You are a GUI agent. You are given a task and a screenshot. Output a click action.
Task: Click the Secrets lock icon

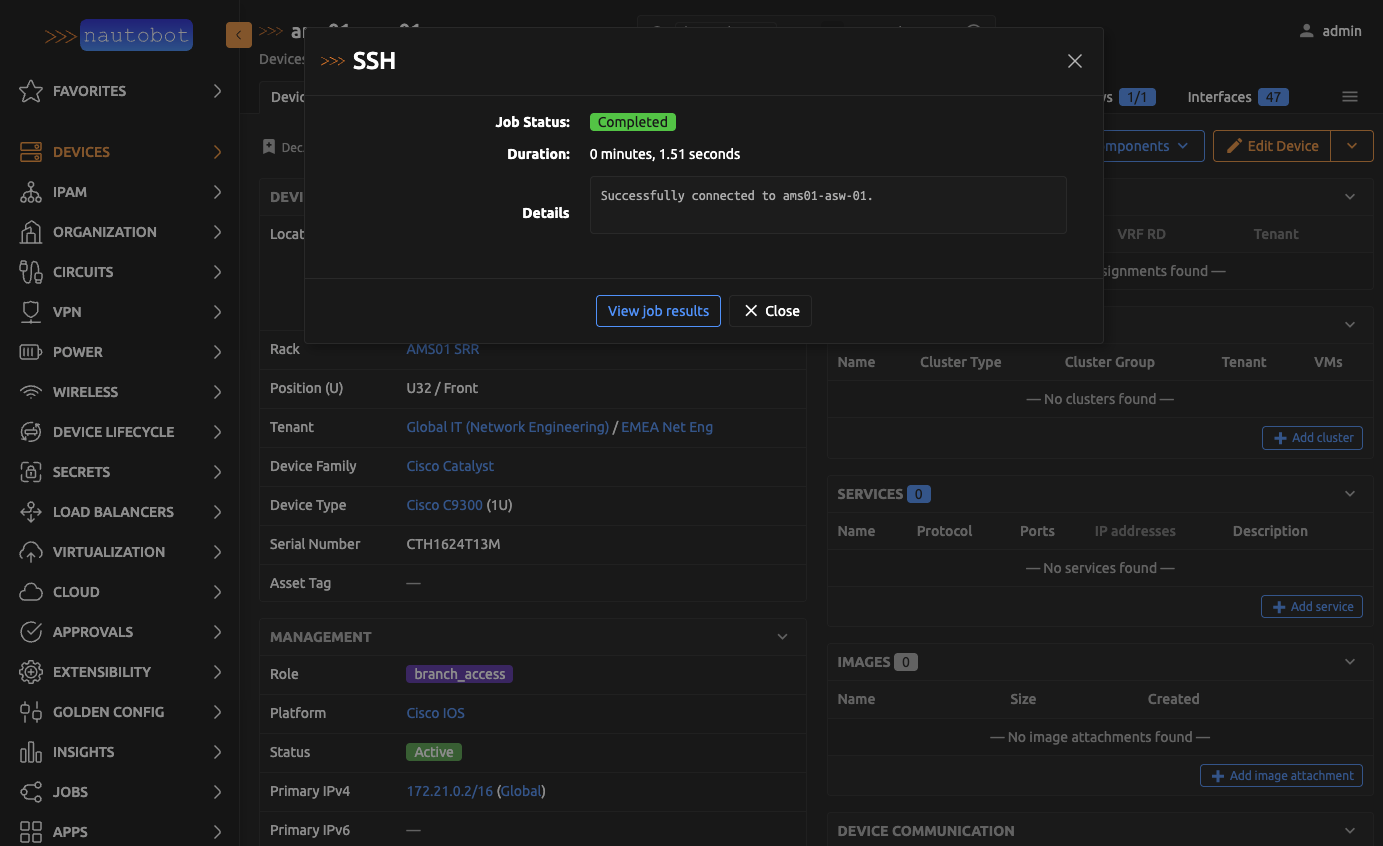(31, 472)
